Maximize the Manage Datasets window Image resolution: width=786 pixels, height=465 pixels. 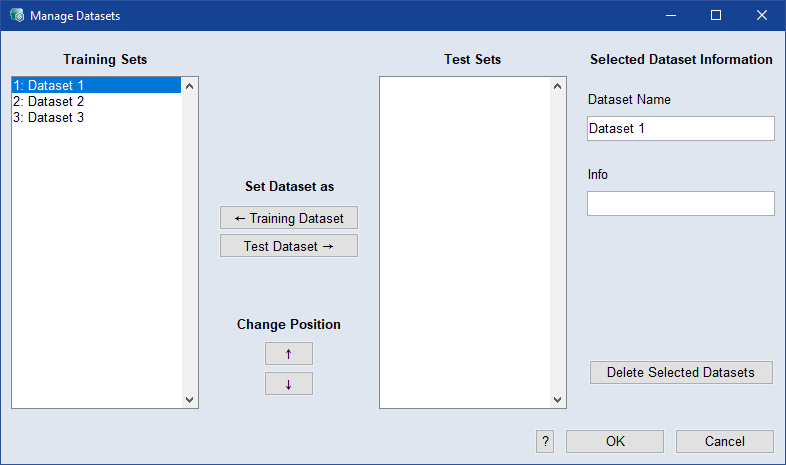716,16
